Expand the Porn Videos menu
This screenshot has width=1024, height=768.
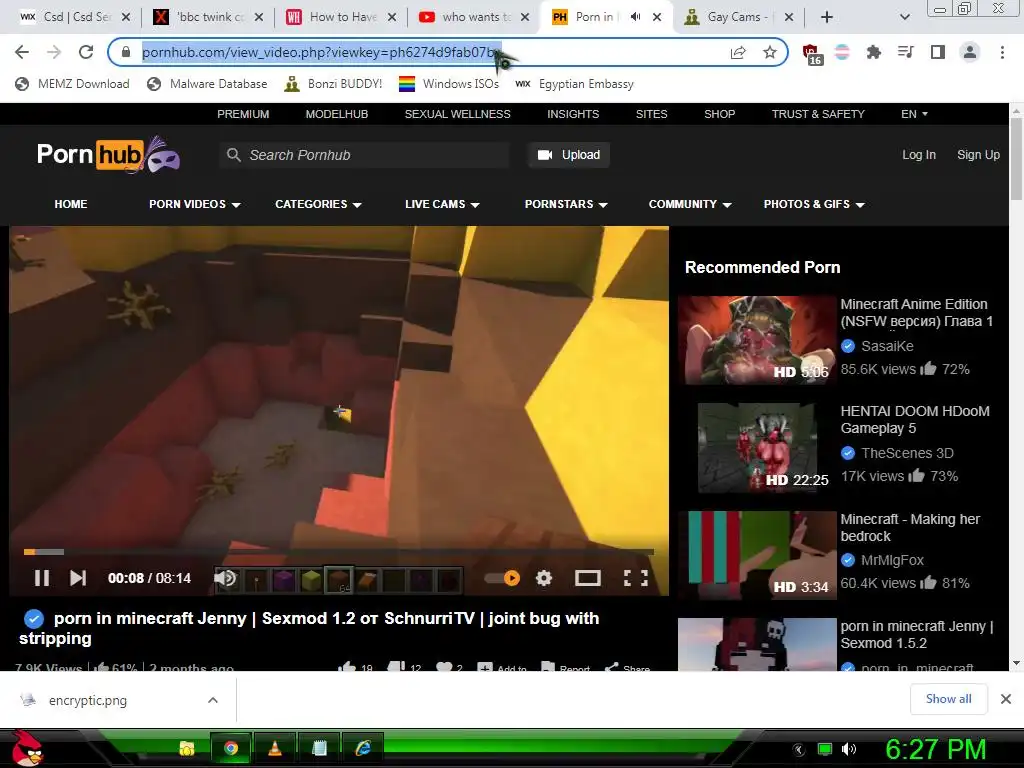pyautogui.click(x=195, y=204)
